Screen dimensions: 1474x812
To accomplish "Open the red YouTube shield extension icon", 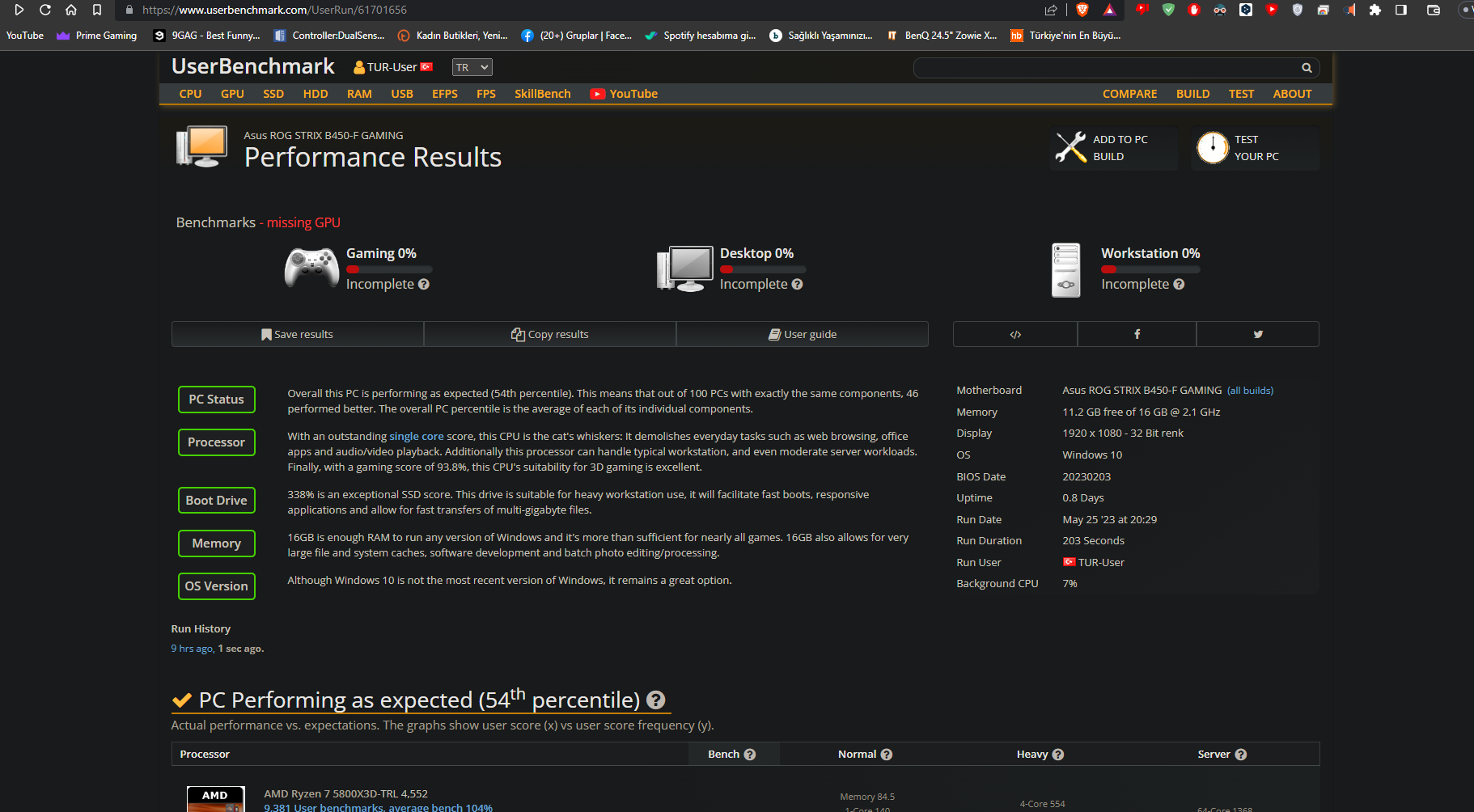I will coord(1272,10).
